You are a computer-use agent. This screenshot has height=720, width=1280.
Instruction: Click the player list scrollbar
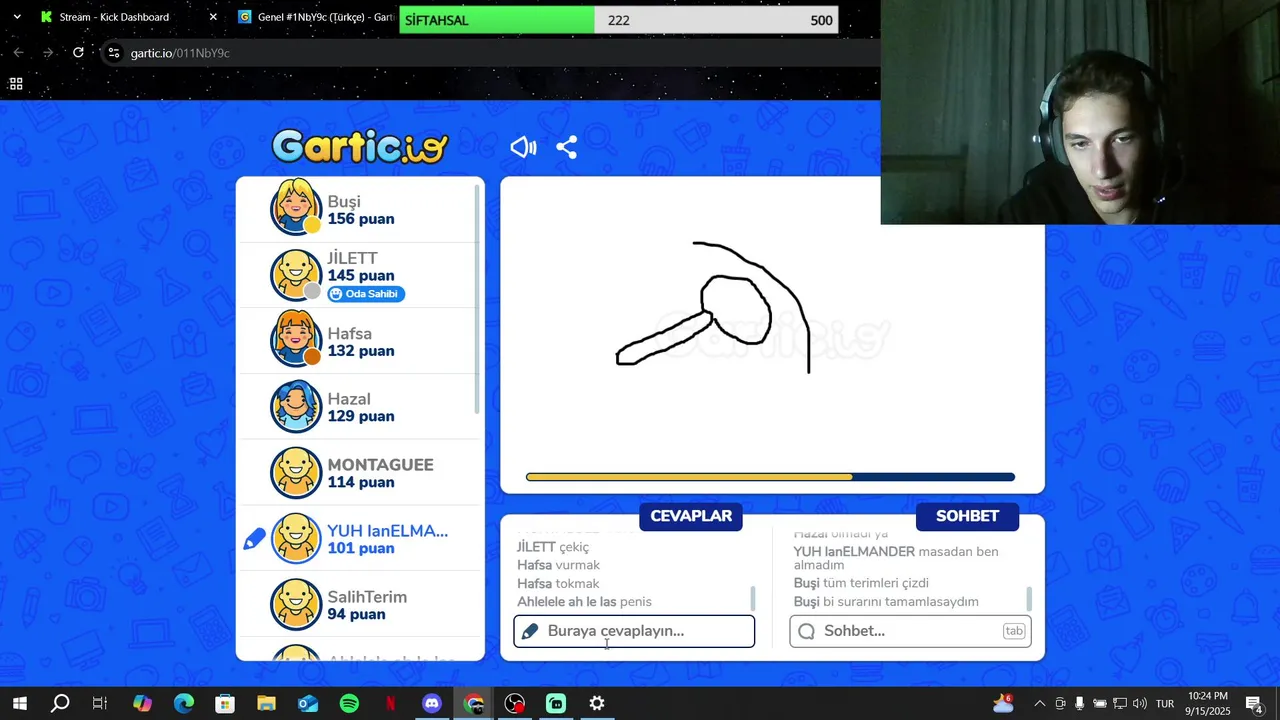pos(479,299)
